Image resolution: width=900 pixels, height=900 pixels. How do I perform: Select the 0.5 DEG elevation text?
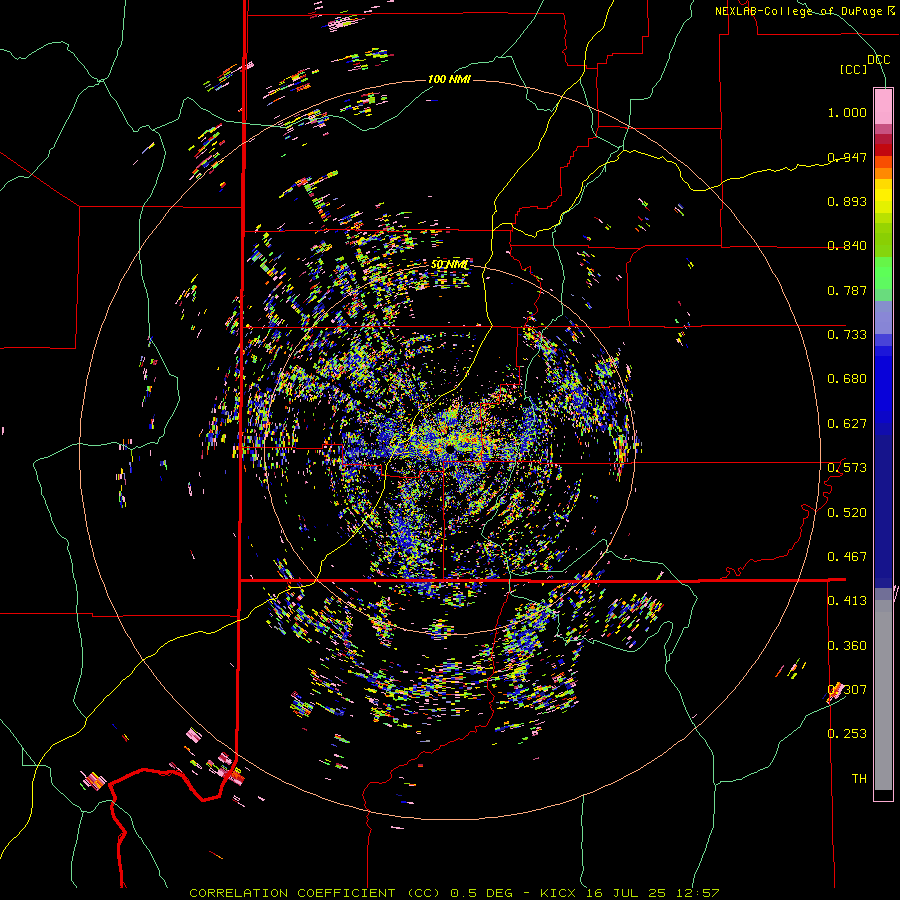coord(480,893)
